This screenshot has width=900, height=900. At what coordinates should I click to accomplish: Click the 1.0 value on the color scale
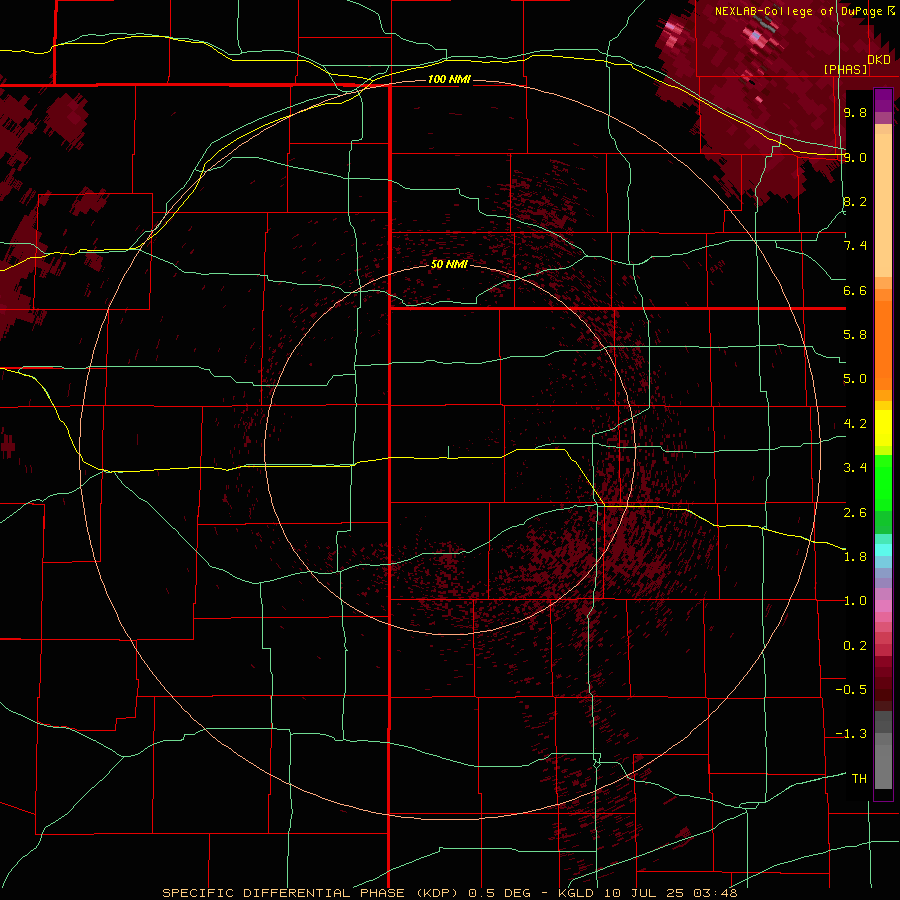[x=855, y=601]
